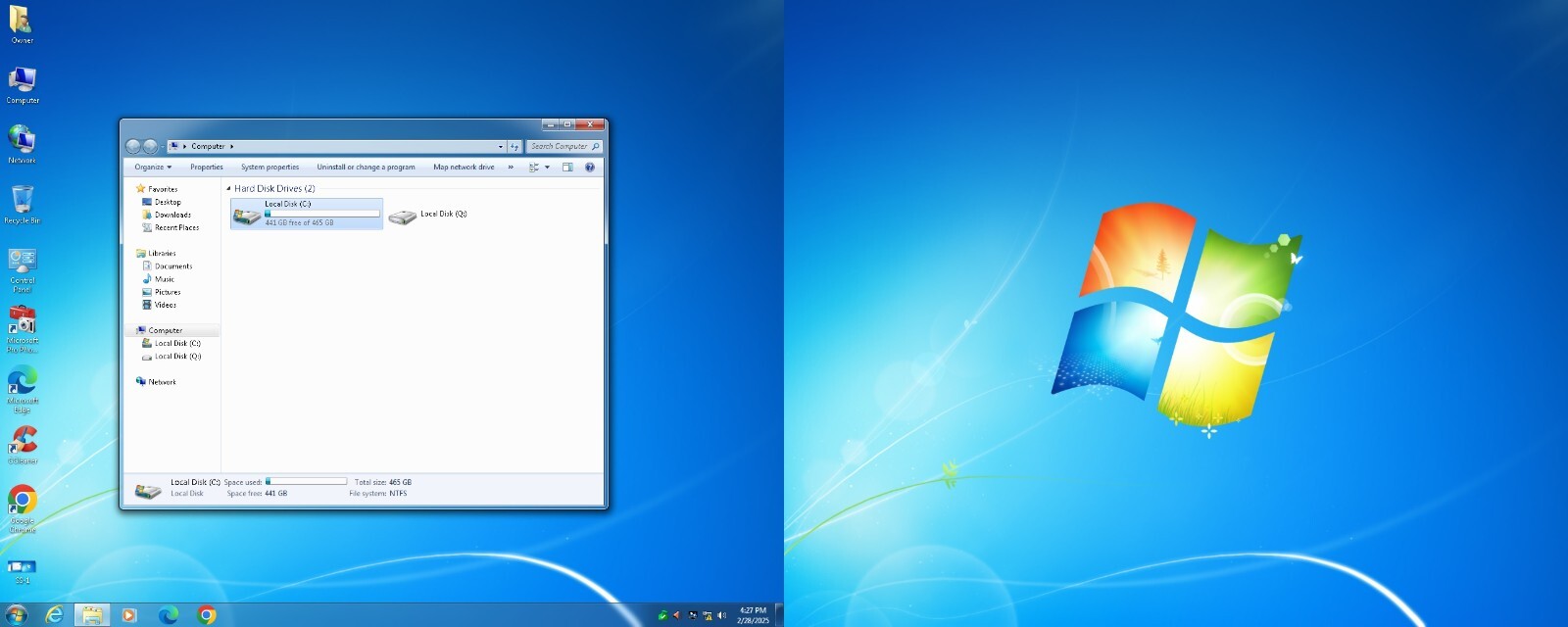Click arrow after Computer in address bar
1568x627 pixels.
click(x=232, y=147)
